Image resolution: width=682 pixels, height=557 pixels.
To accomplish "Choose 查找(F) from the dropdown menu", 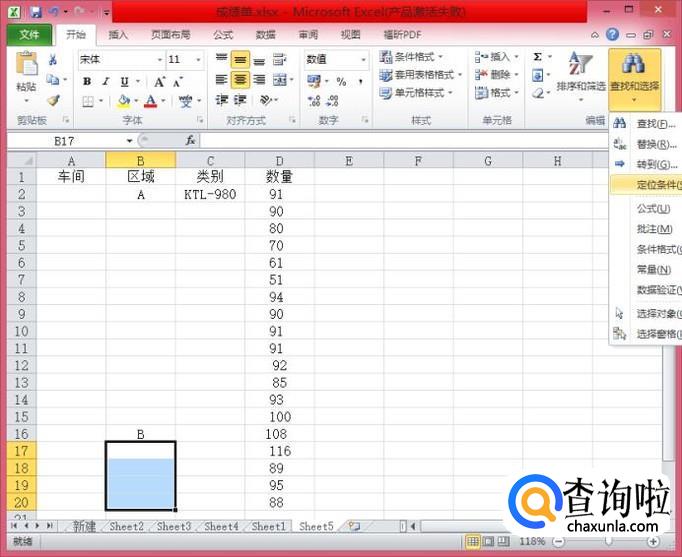I will pyautogui.click(x=646, y=124).
